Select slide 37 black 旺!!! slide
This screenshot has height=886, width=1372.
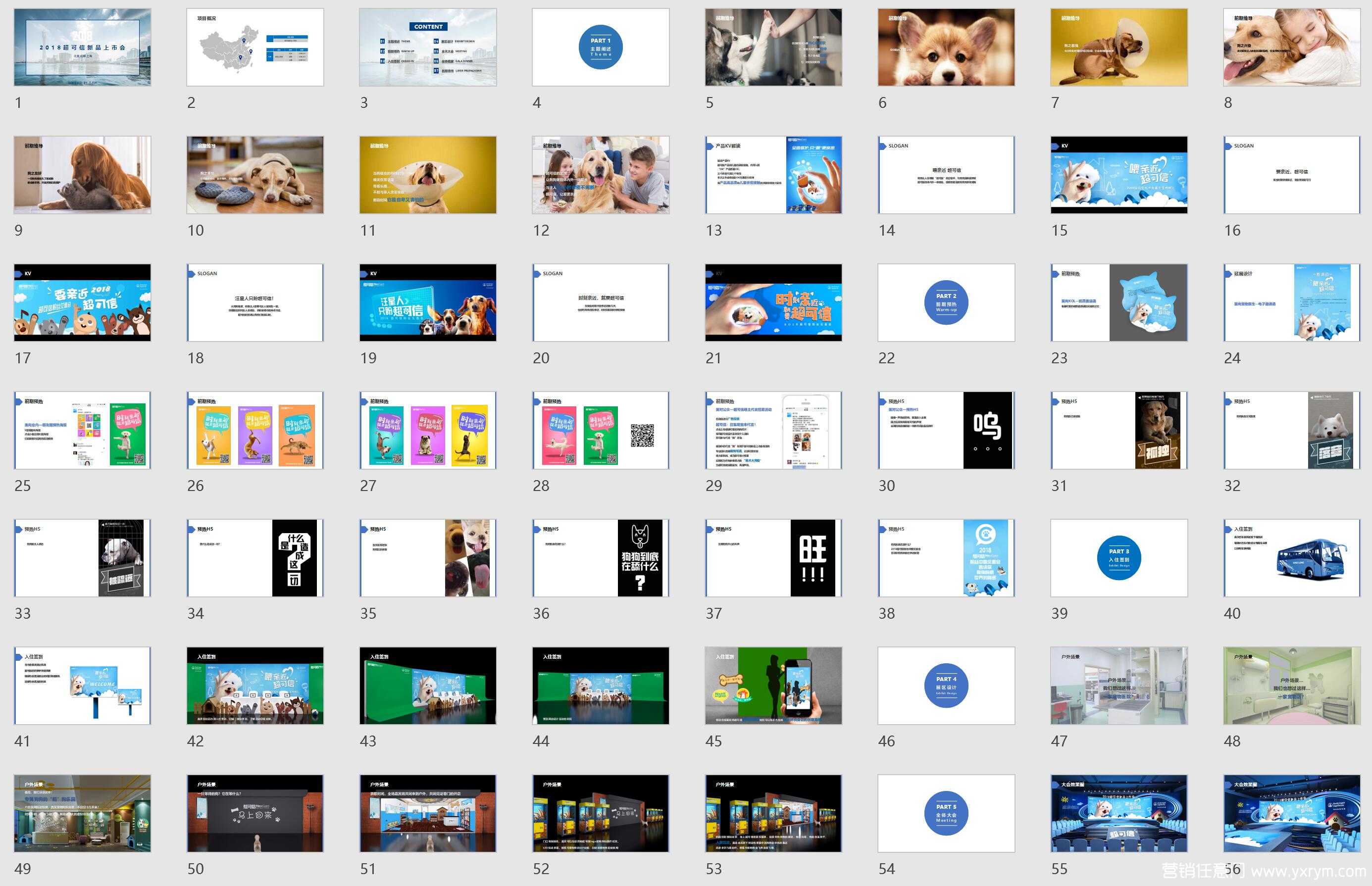[x=773, y=558]
